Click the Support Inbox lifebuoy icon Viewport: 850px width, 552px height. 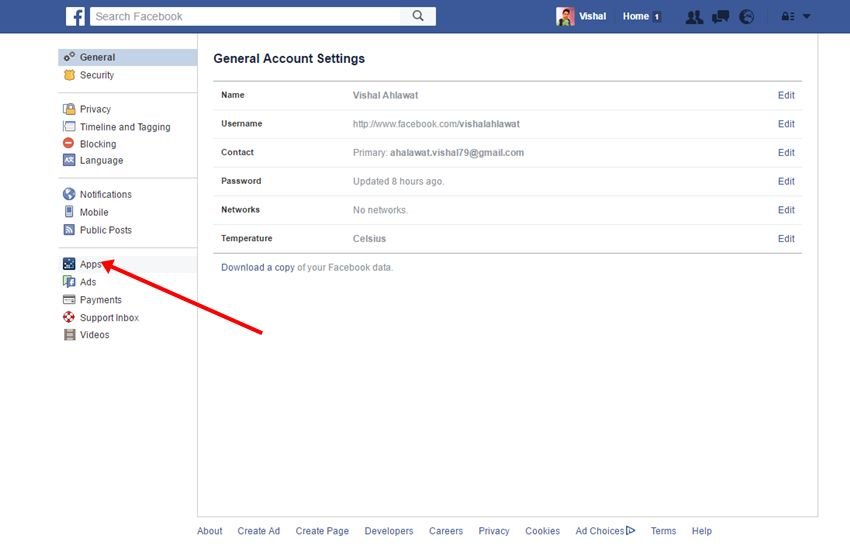coord(69,317)
